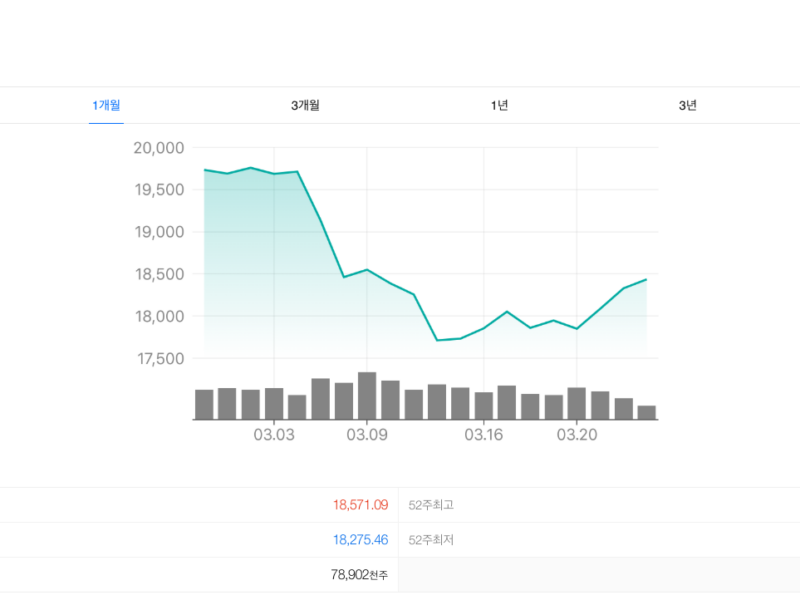Screen dimensions: 800x600
Task: Switch to the 1개월 period tab
Action: coord(106,106)
